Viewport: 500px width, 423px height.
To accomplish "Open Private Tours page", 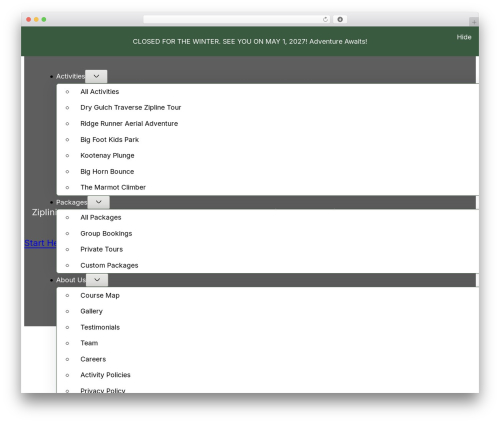I will [102, 249].
